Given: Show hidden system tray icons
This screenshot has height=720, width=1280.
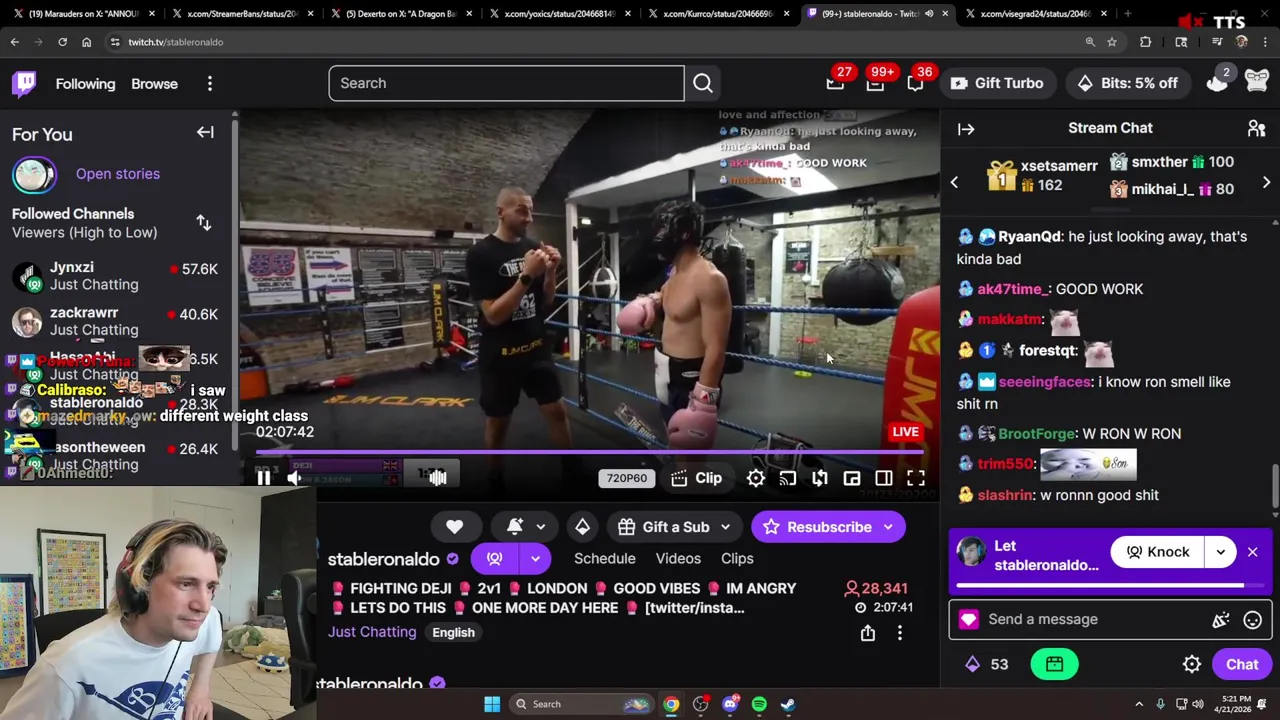Looking at the screenshot, I should [x=1139, y=704].
